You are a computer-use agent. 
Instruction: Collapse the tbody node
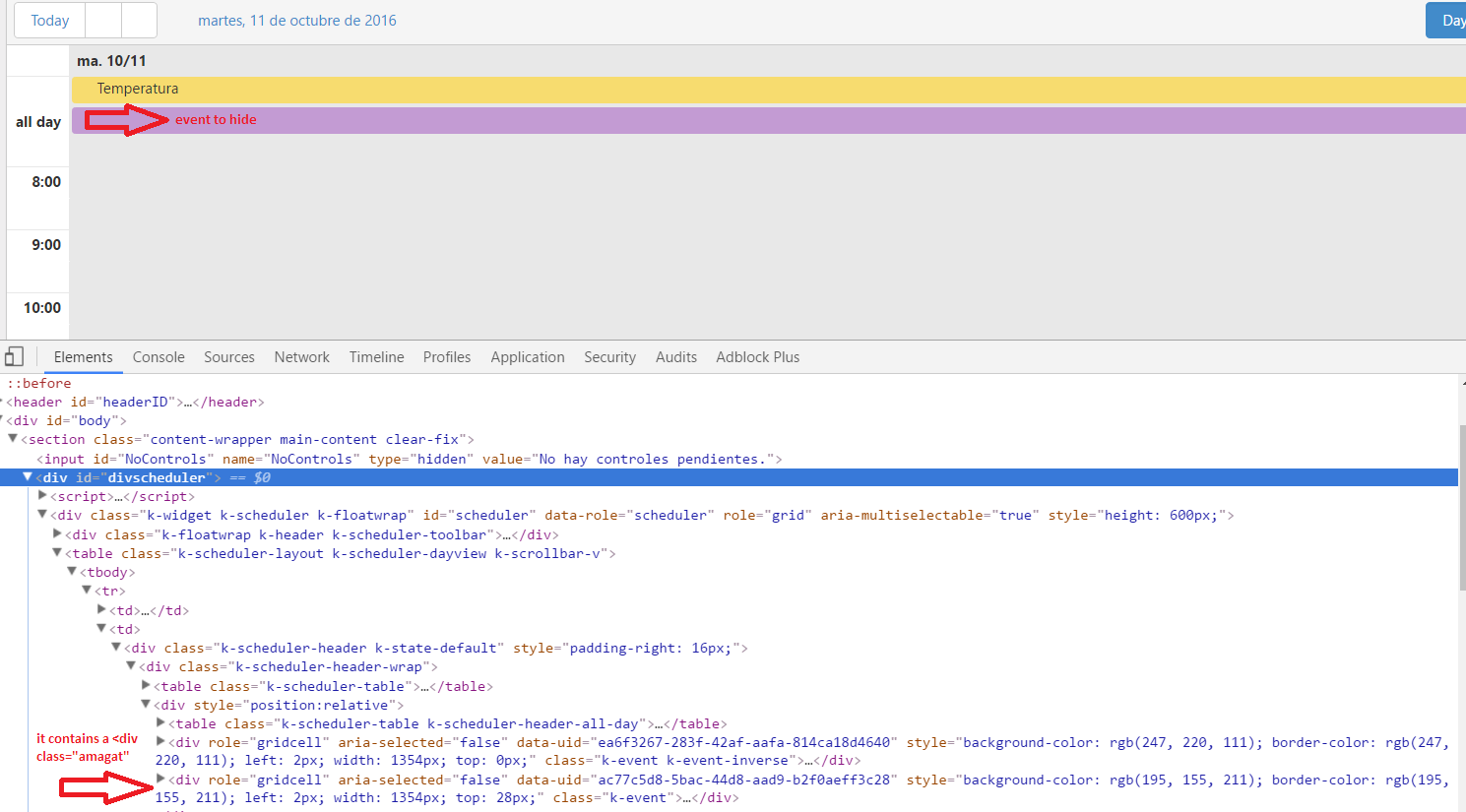[x=72, y=572]
